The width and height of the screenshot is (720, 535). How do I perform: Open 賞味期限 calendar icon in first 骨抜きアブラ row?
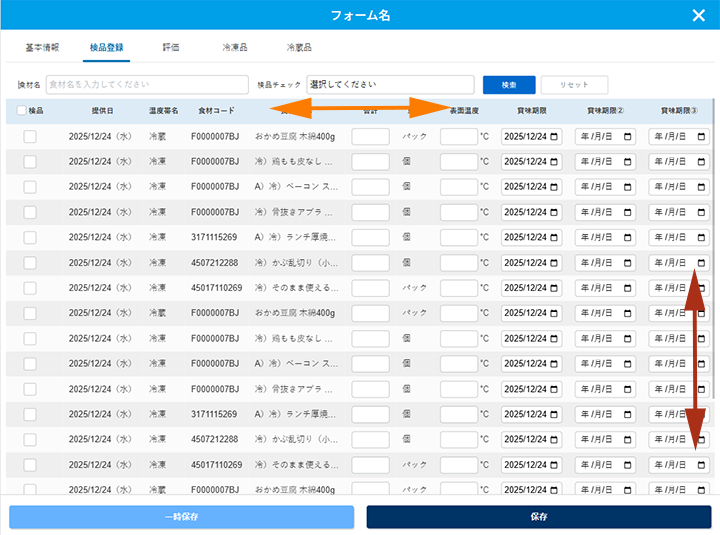[554, 212]
